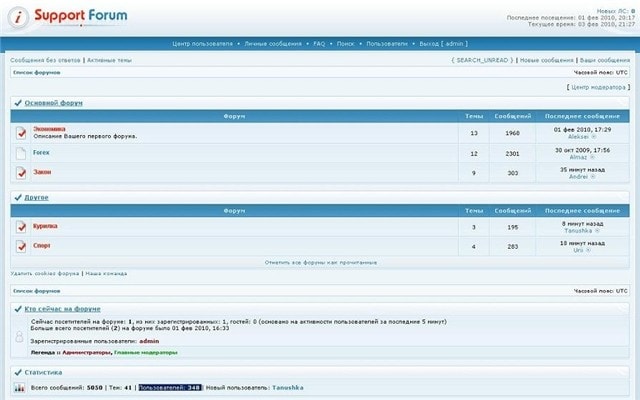This screenshot has width=640, height=400.
Task: Open Almaz's user profile
Action: point(578,157)
